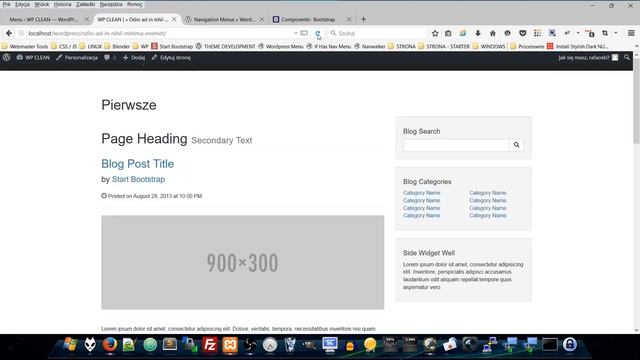Open the padlock icon in the dock

(x=570, y=345)
